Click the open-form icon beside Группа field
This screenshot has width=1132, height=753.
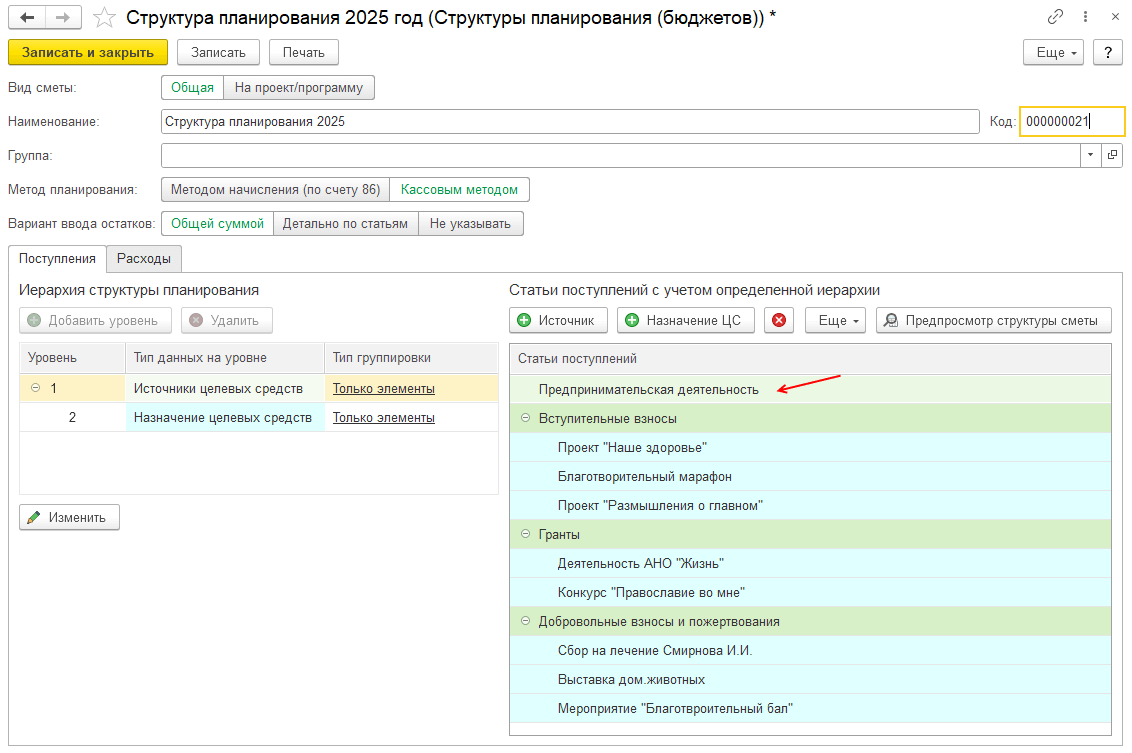point(1111,156)
